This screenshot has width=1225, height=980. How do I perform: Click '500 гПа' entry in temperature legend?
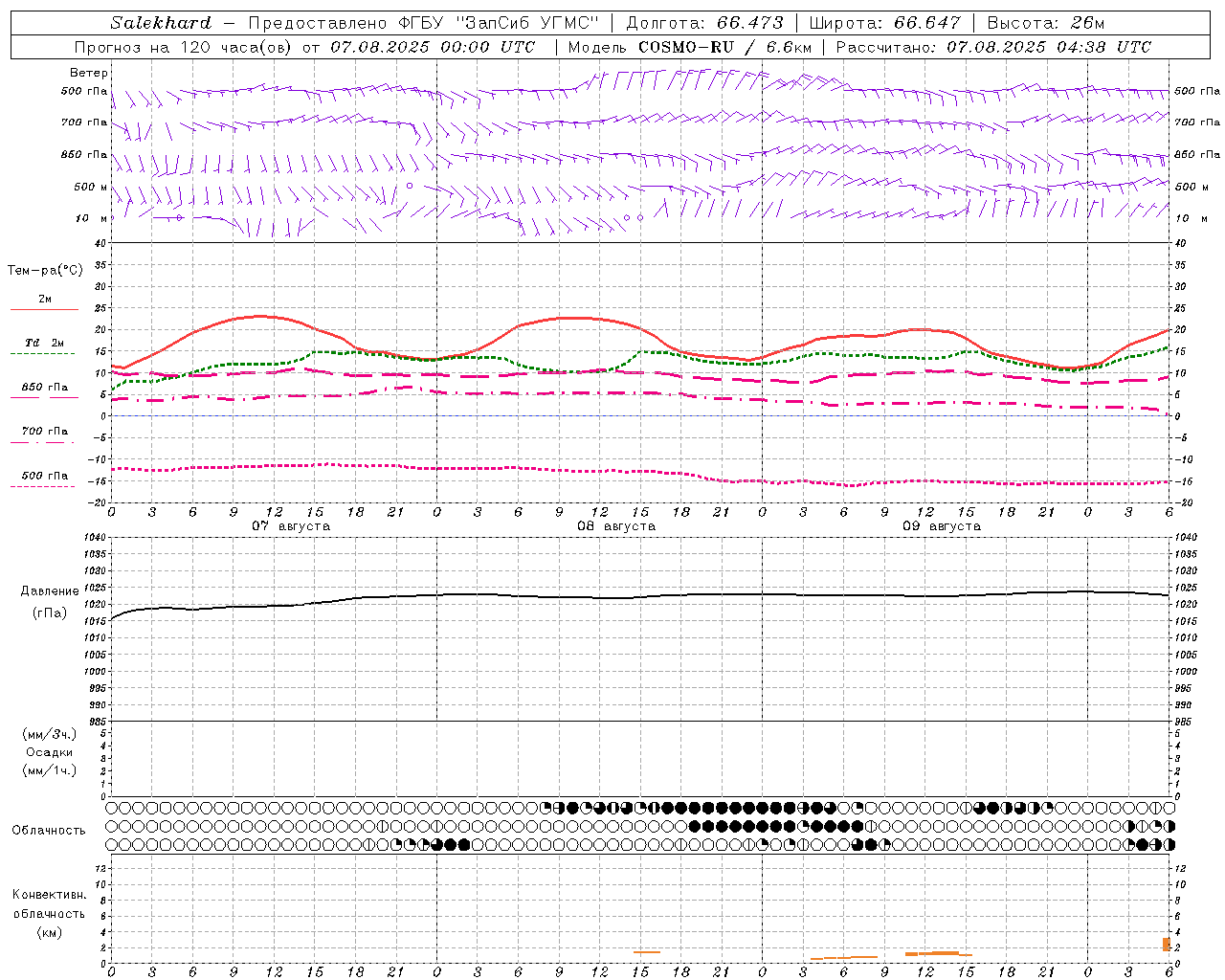click(x=45, y=476)
